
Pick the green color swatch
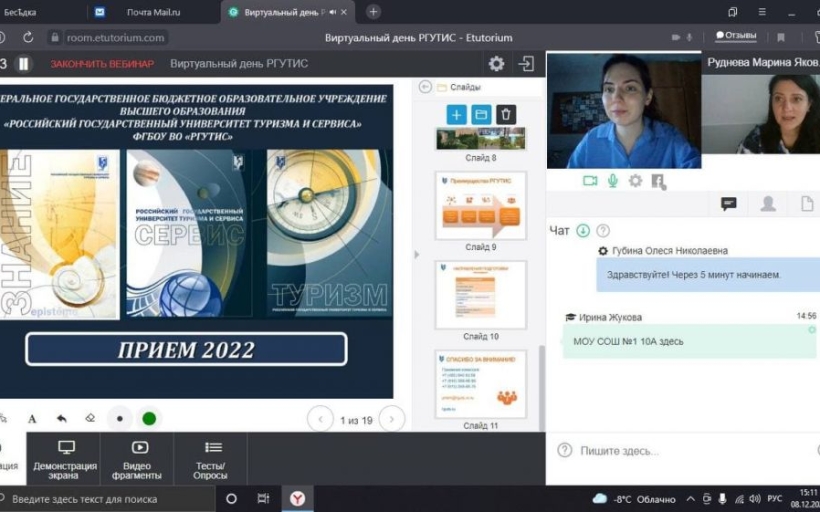[x=149, y=418]
